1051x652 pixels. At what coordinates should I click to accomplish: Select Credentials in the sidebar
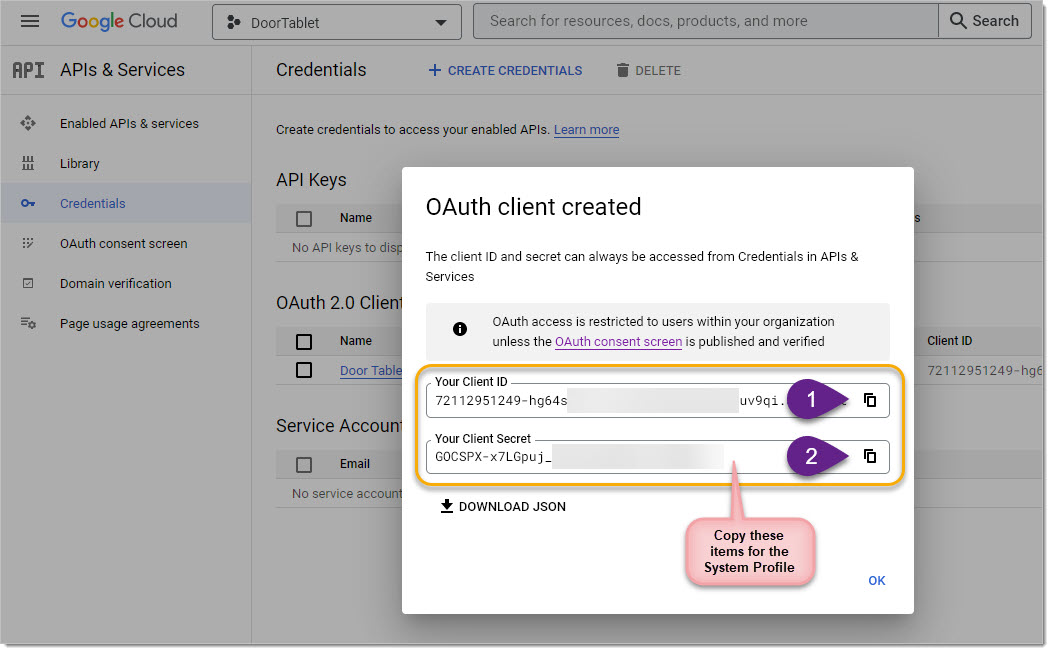[x=126, y=204]
